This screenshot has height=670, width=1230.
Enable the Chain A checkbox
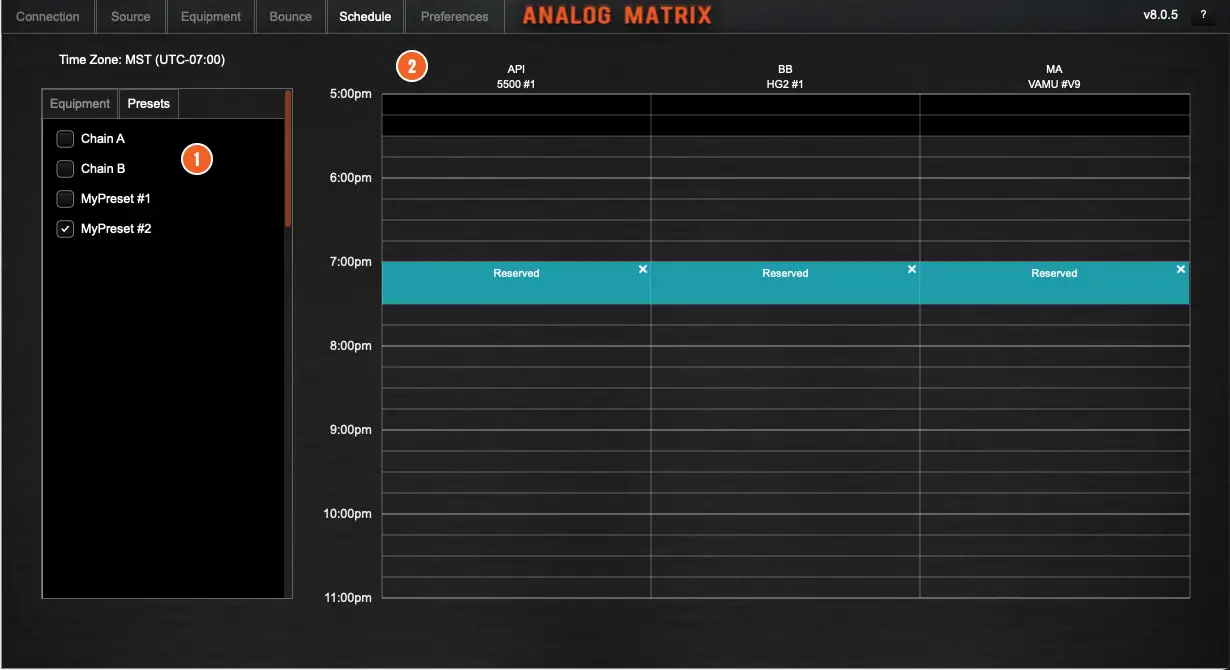(x=65, y=139)
